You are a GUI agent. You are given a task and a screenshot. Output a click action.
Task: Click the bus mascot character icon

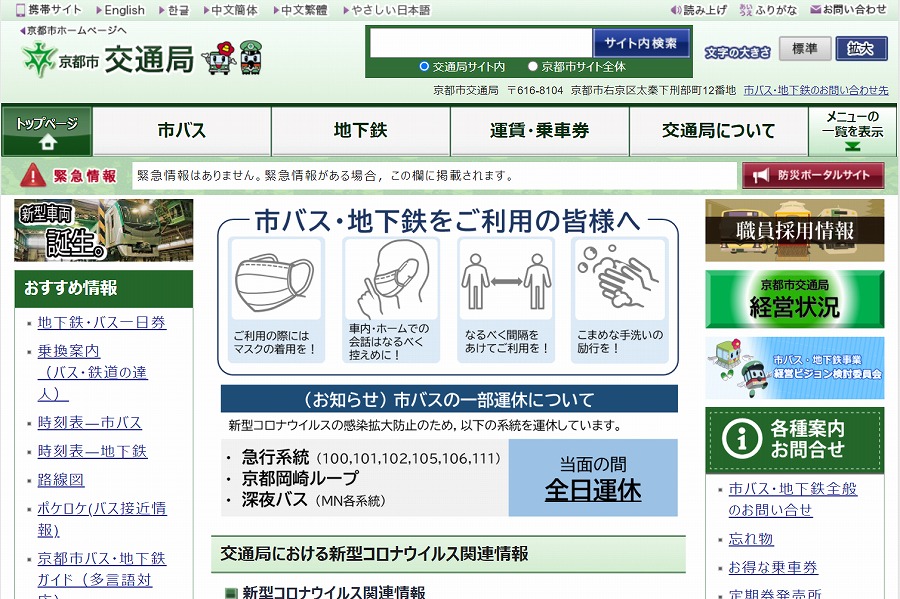pos(219,57)
